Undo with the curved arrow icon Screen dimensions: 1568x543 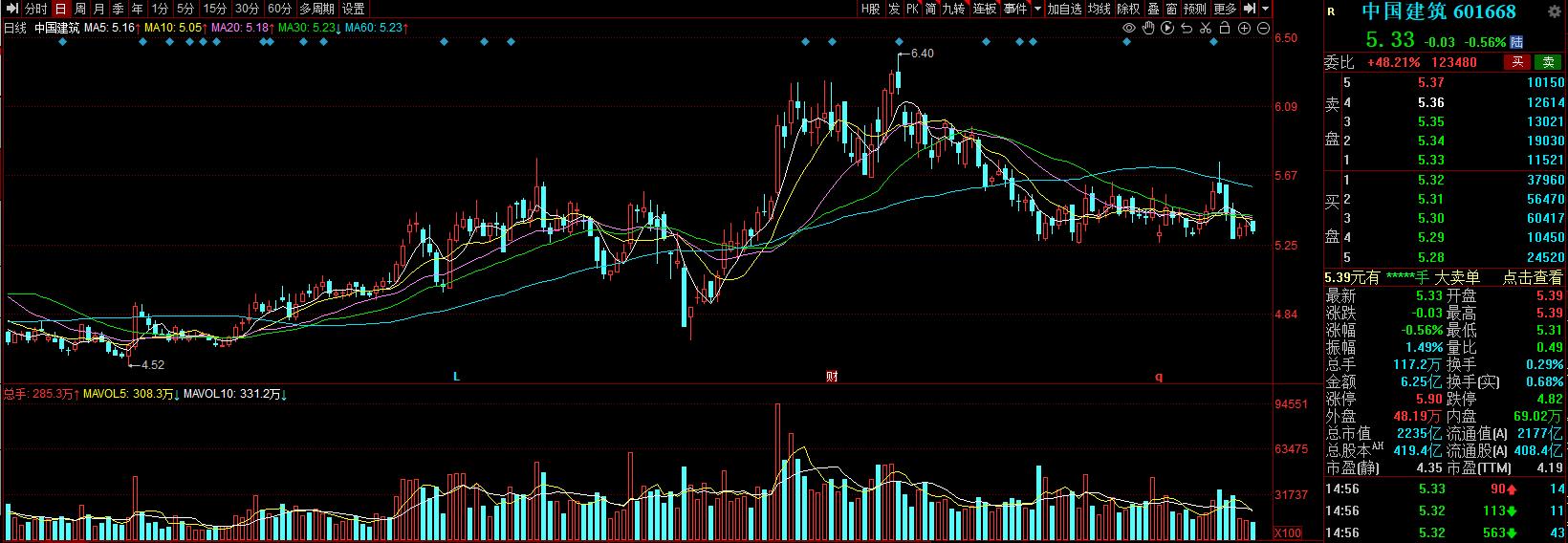(x=1187, y=29)
